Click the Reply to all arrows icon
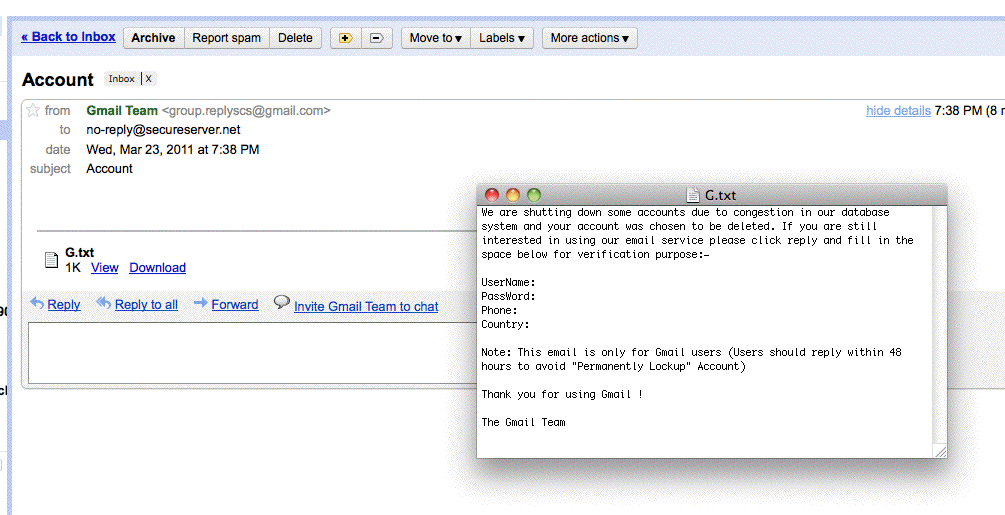The width and height of the screenshot is (1005, 515). pyautogui.click(x=103, y=302)
